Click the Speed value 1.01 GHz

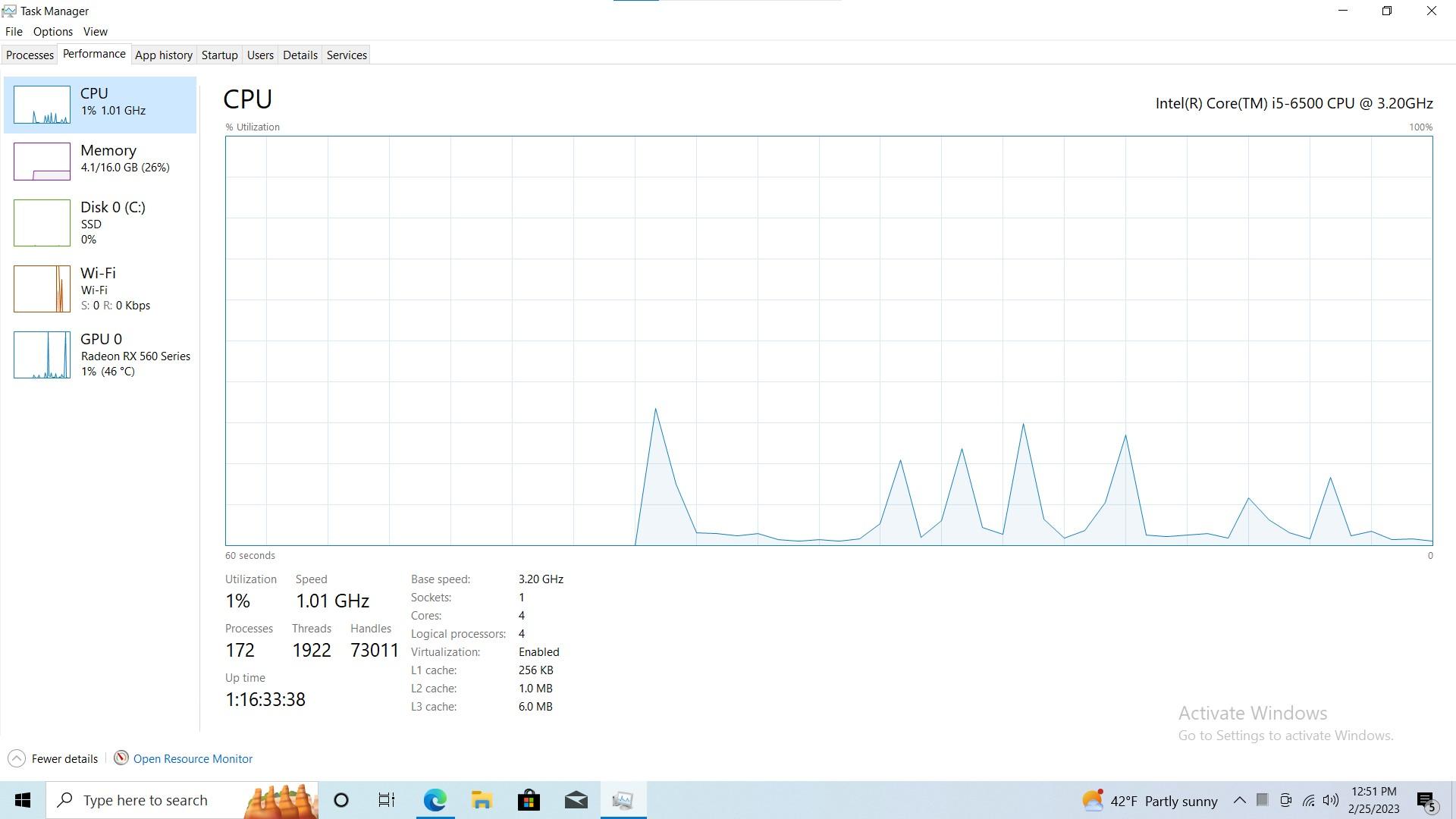[x=332, y=601]
